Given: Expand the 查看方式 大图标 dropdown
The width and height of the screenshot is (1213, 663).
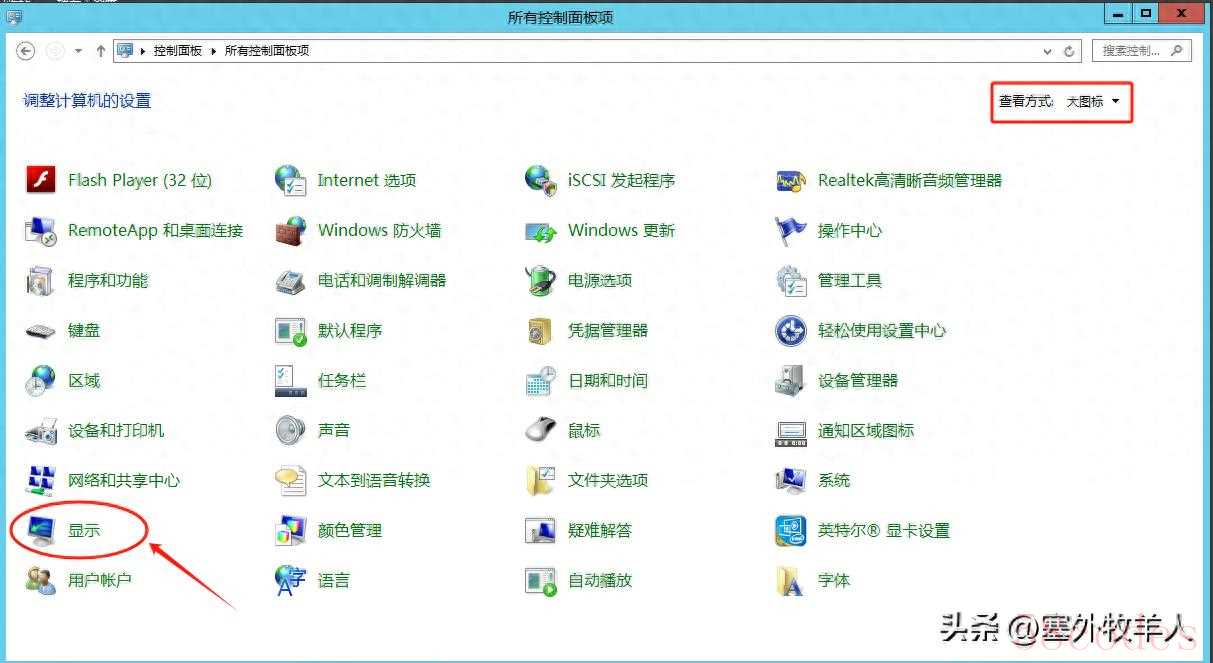Looking at the screenshot, I should point(1092,101).
